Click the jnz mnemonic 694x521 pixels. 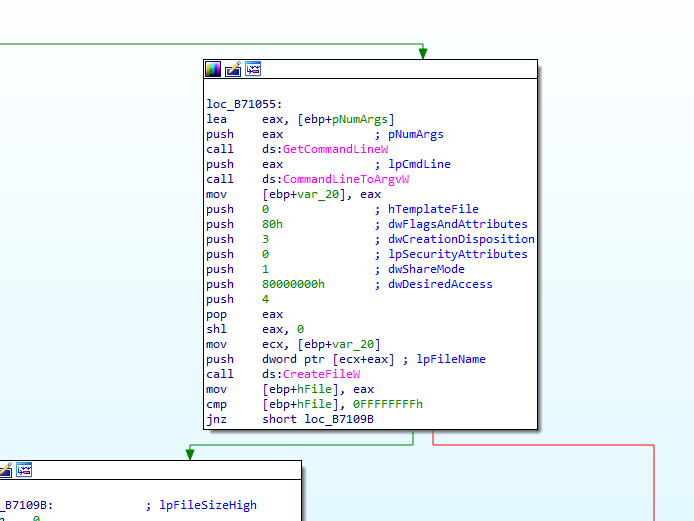click(216, 419)
